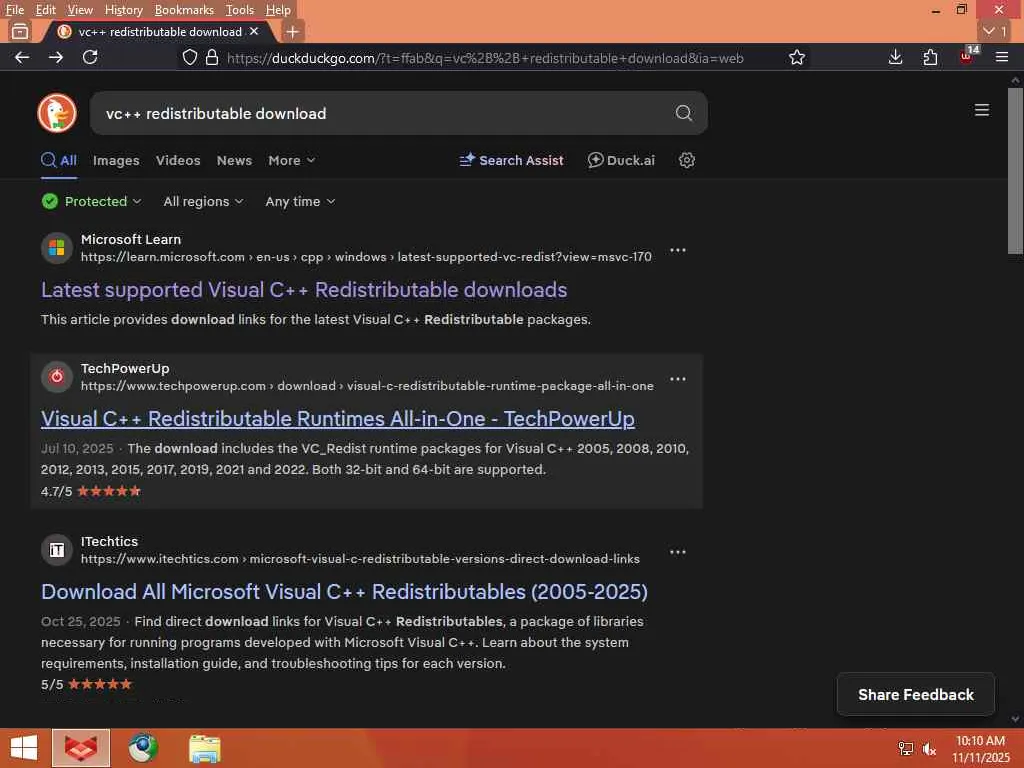Open Search Assist
Screen dimensions: 1024x768
[511, 160]
